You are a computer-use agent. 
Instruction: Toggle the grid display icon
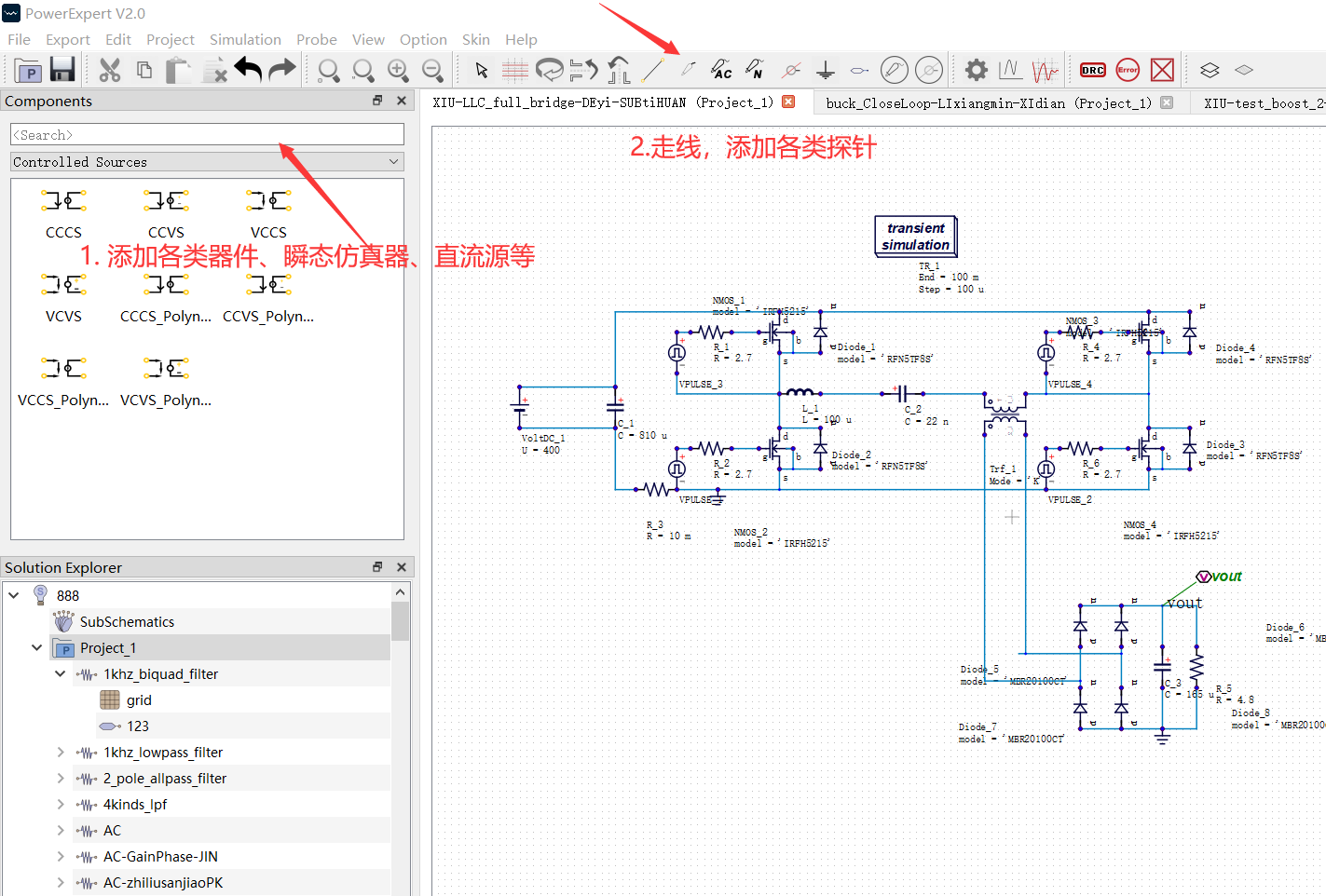(x=514, y=70)
